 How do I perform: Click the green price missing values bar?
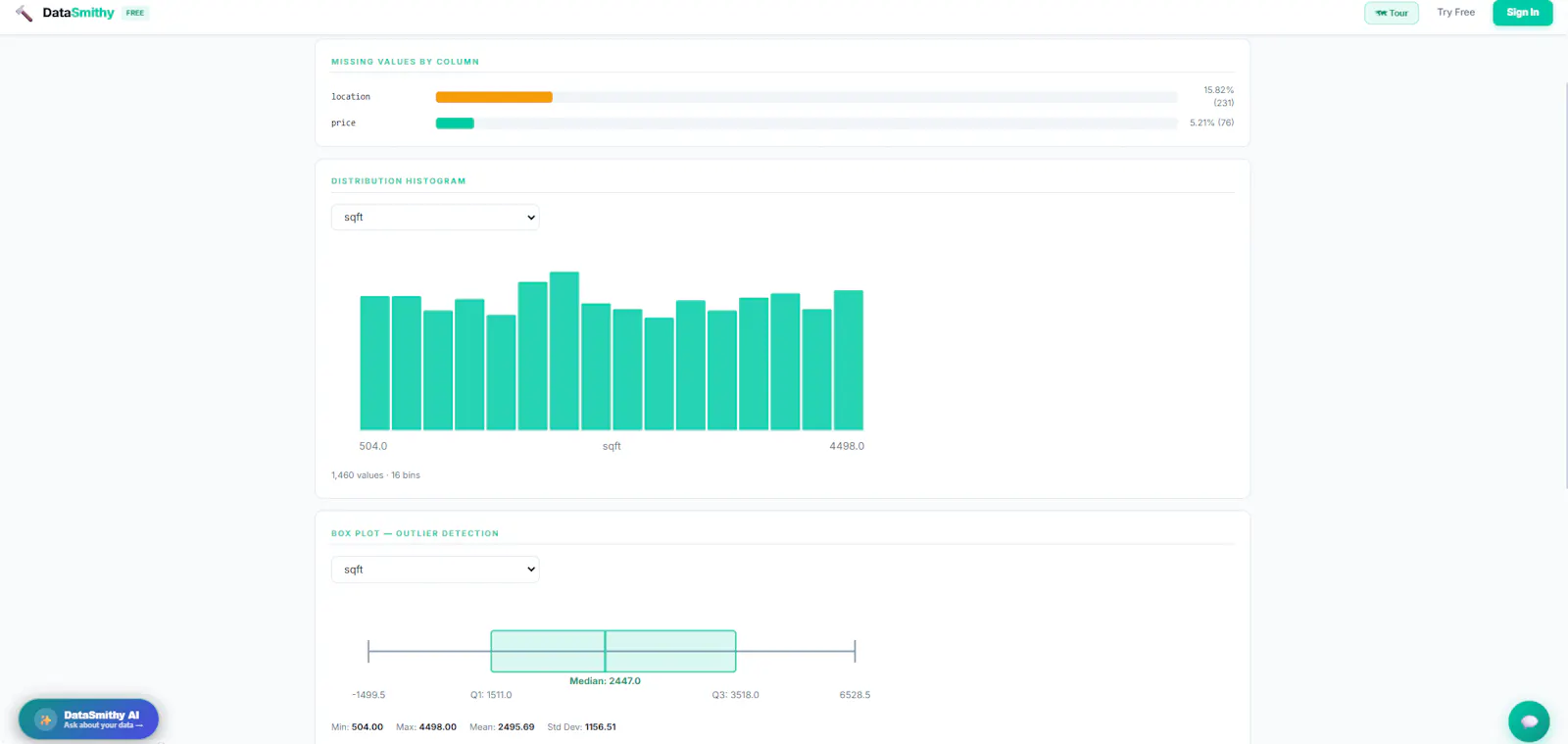455,124
